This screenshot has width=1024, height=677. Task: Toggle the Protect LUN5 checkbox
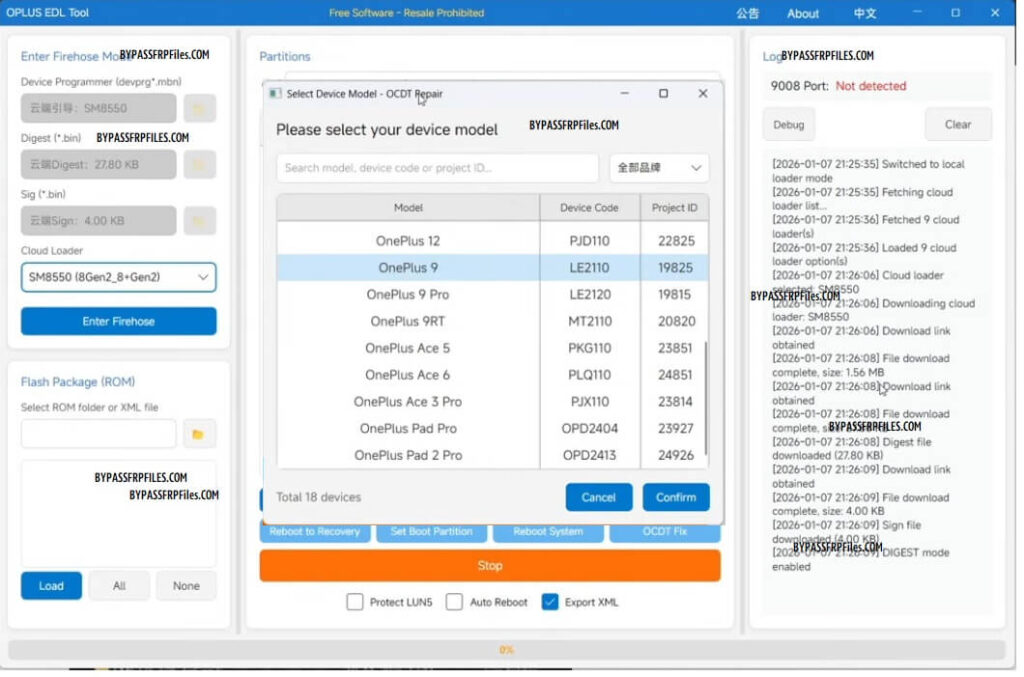355,602
